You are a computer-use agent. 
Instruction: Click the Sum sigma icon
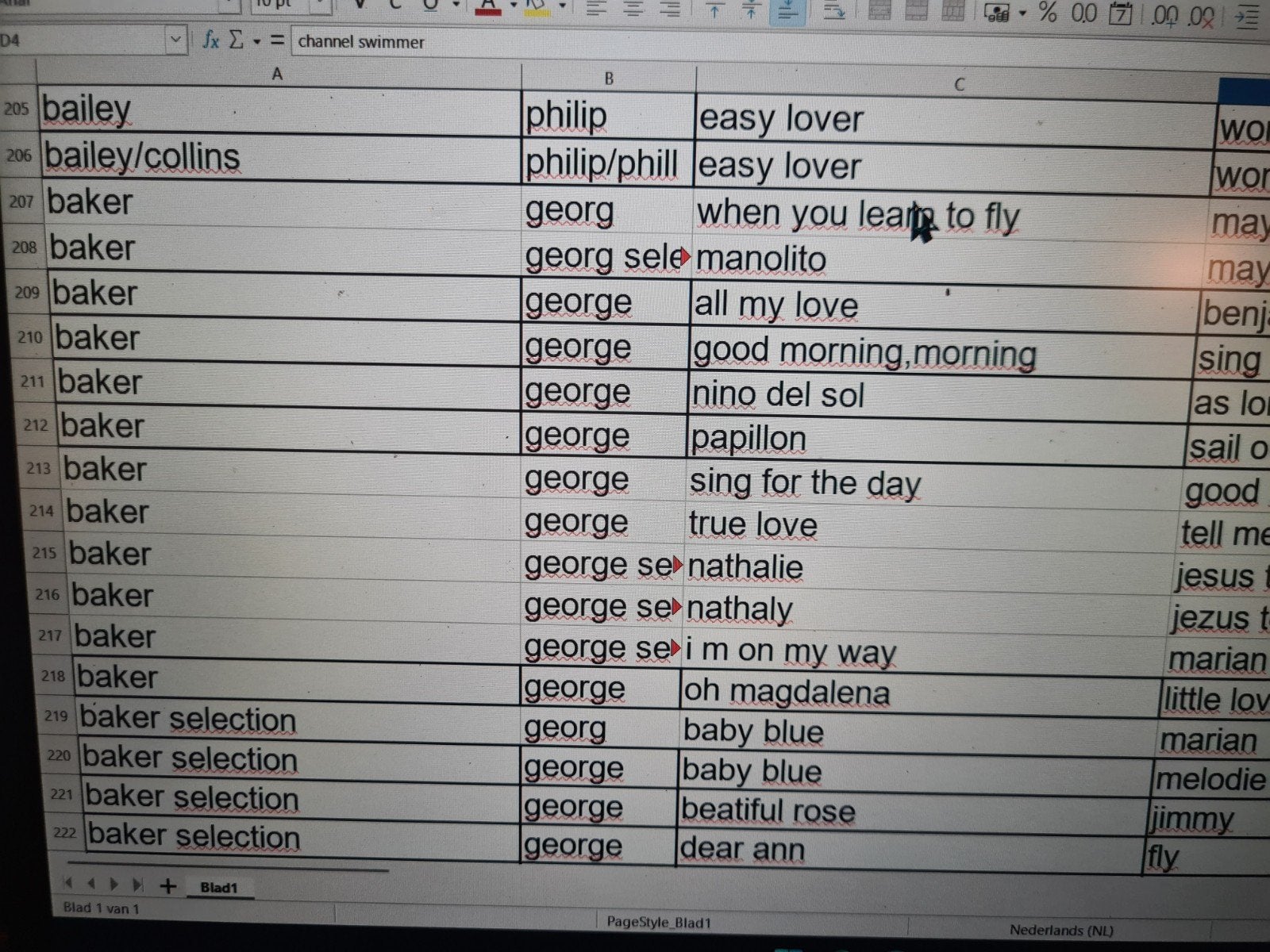coord(236,40)
